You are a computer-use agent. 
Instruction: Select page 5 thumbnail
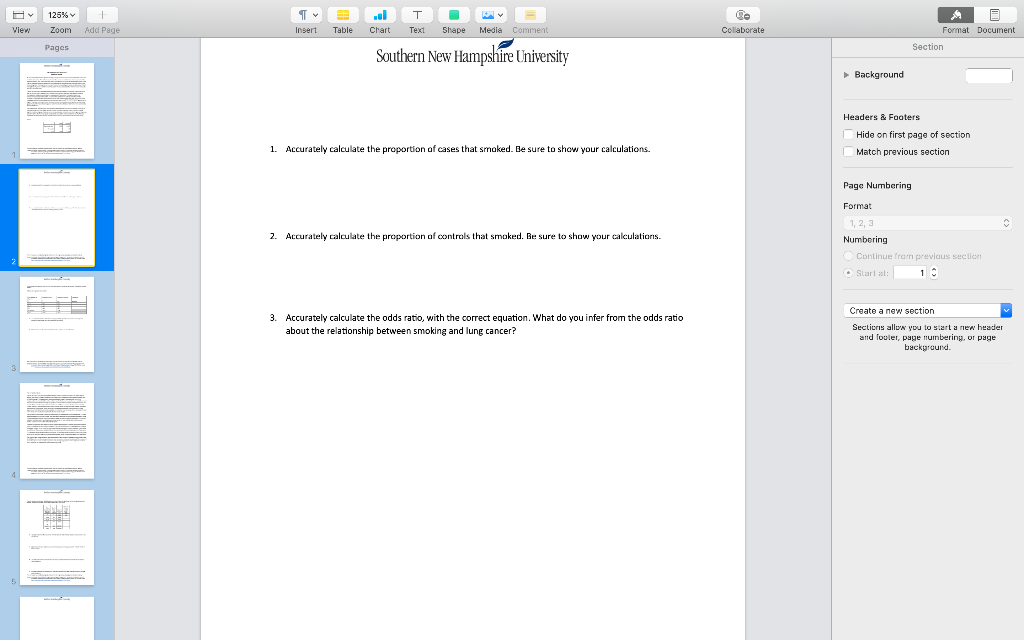click(x=57, y=537)
